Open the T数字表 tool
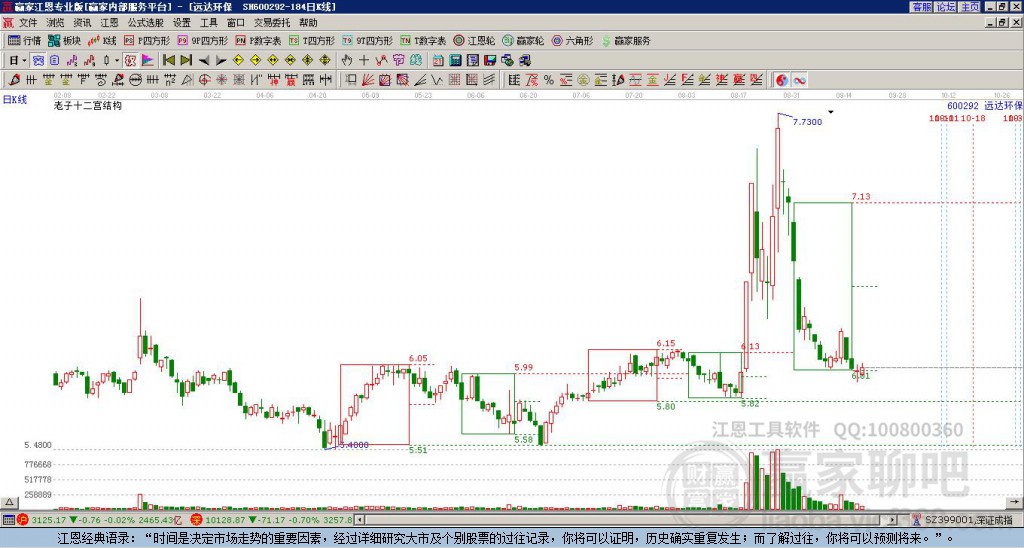The width and height of the screenshot is (1024, 548). pos(423,40)
